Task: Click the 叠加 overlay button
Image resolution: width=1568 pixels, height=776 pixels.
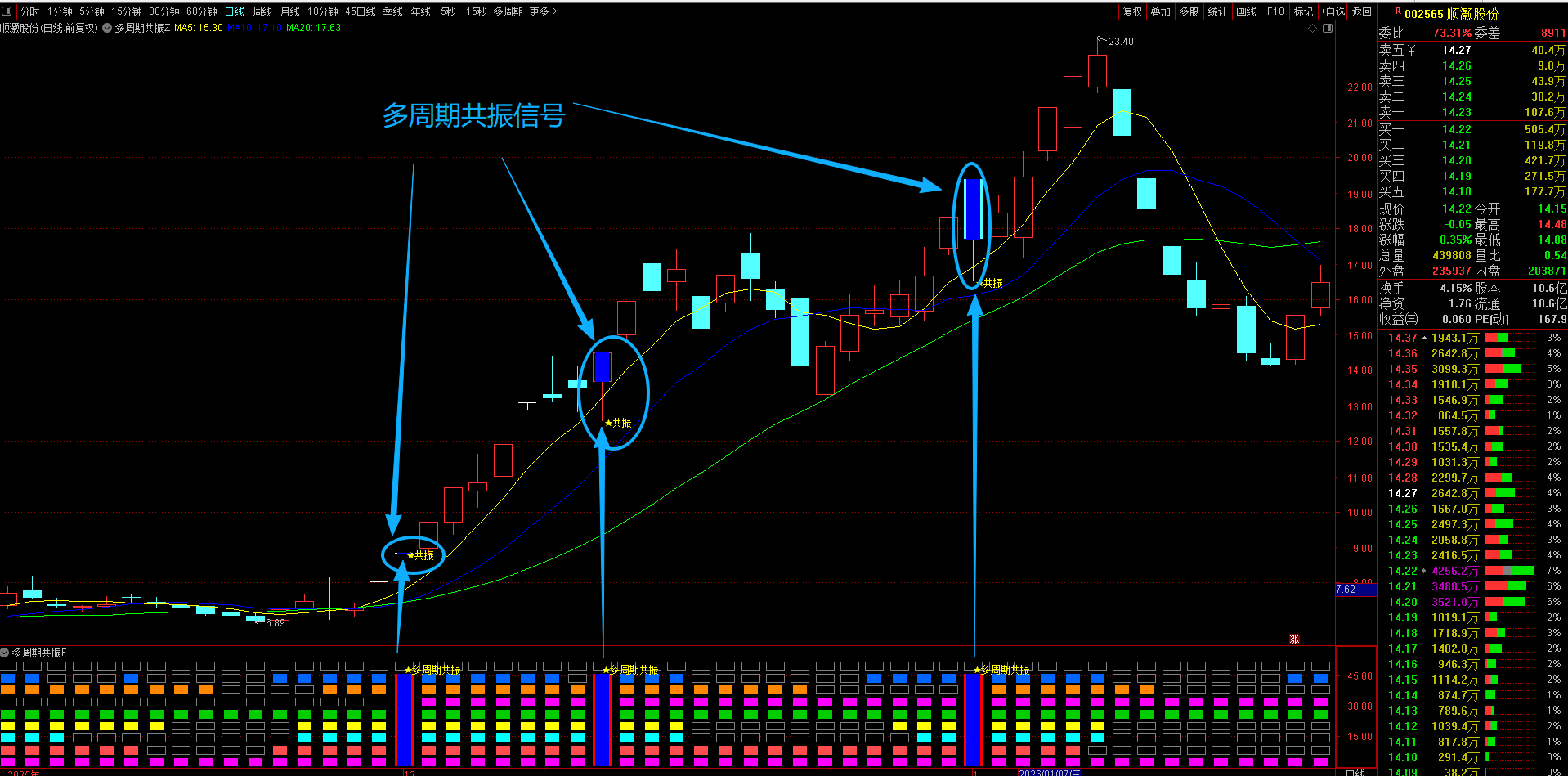Action: [1161, 11]
